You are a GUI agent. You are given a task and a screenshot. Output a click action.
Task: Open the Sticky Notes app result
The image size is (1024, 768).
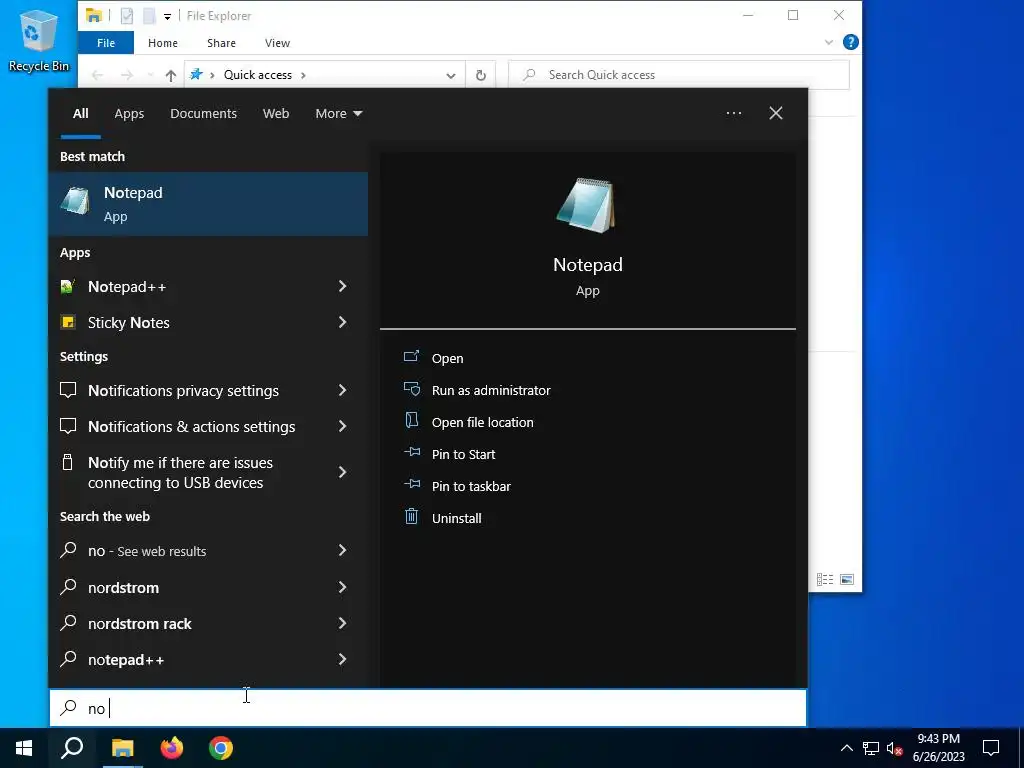[x=194, y=323]
